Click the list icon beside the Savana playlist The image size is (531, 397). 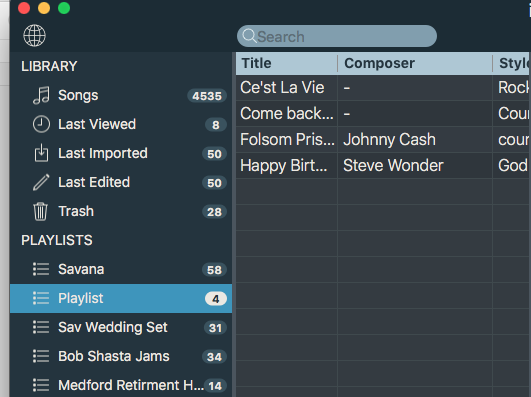click(41, 269)
